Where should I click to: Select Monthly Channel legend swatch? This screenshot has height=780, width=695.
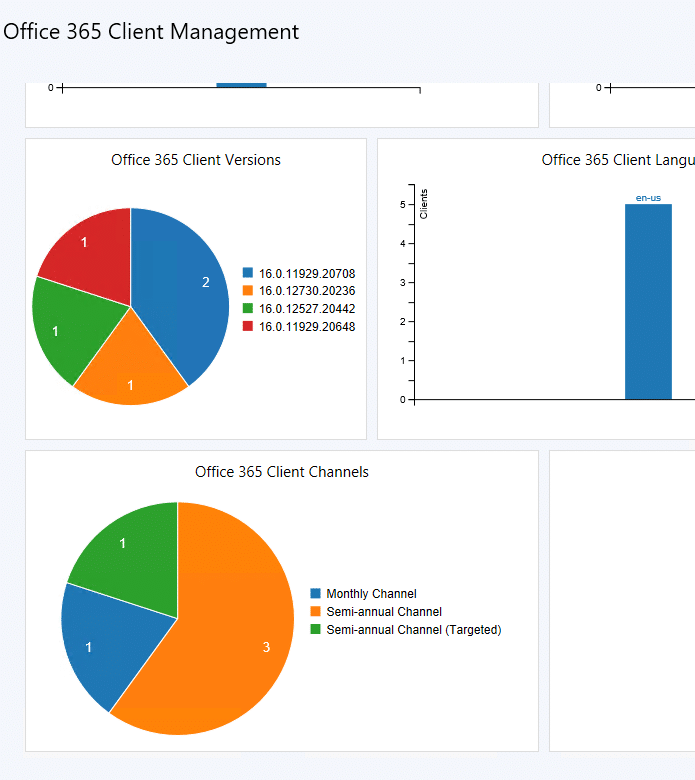click(316, 594)
